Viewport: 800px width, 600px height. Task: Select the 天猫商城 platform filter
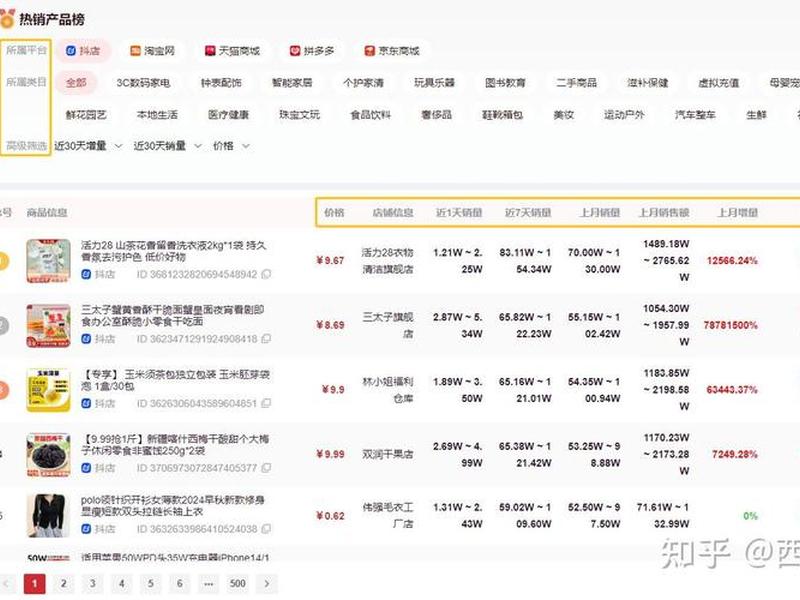pyautogui.click(x=232, y=51)
